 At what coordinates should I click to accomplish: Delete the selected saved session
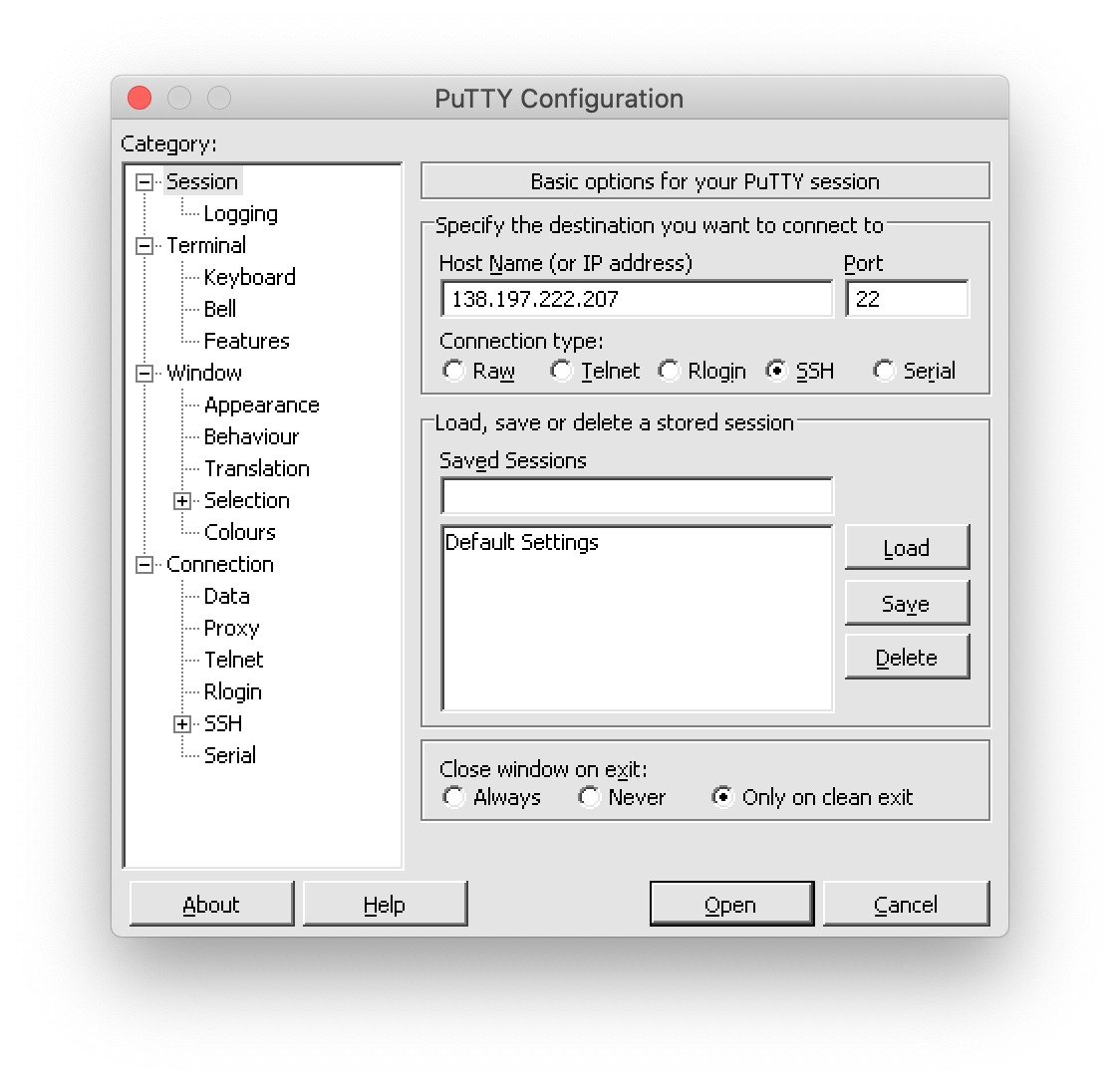click(x=907, y=657)
